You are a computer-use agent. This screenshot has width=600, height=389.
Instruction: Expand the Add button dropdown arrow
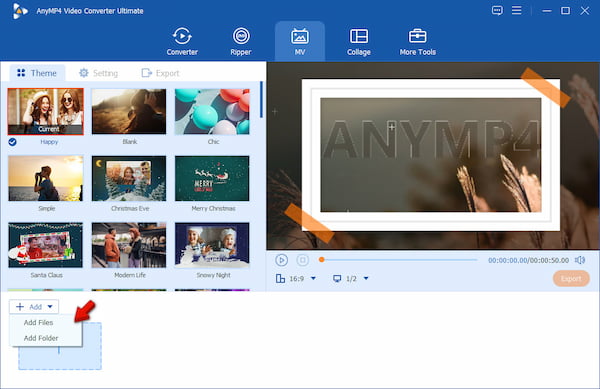click(x=50, y=307)
